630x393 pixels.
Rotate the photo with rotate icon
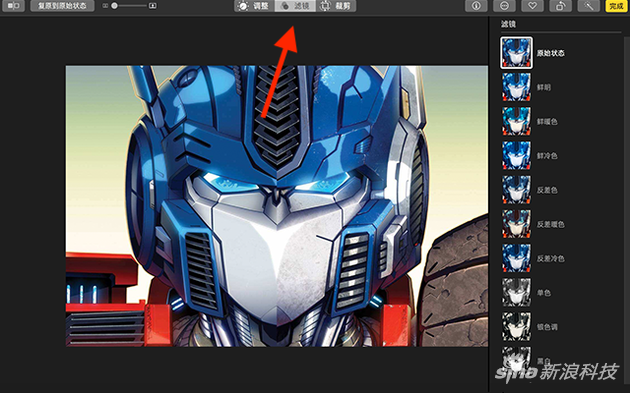560,6
